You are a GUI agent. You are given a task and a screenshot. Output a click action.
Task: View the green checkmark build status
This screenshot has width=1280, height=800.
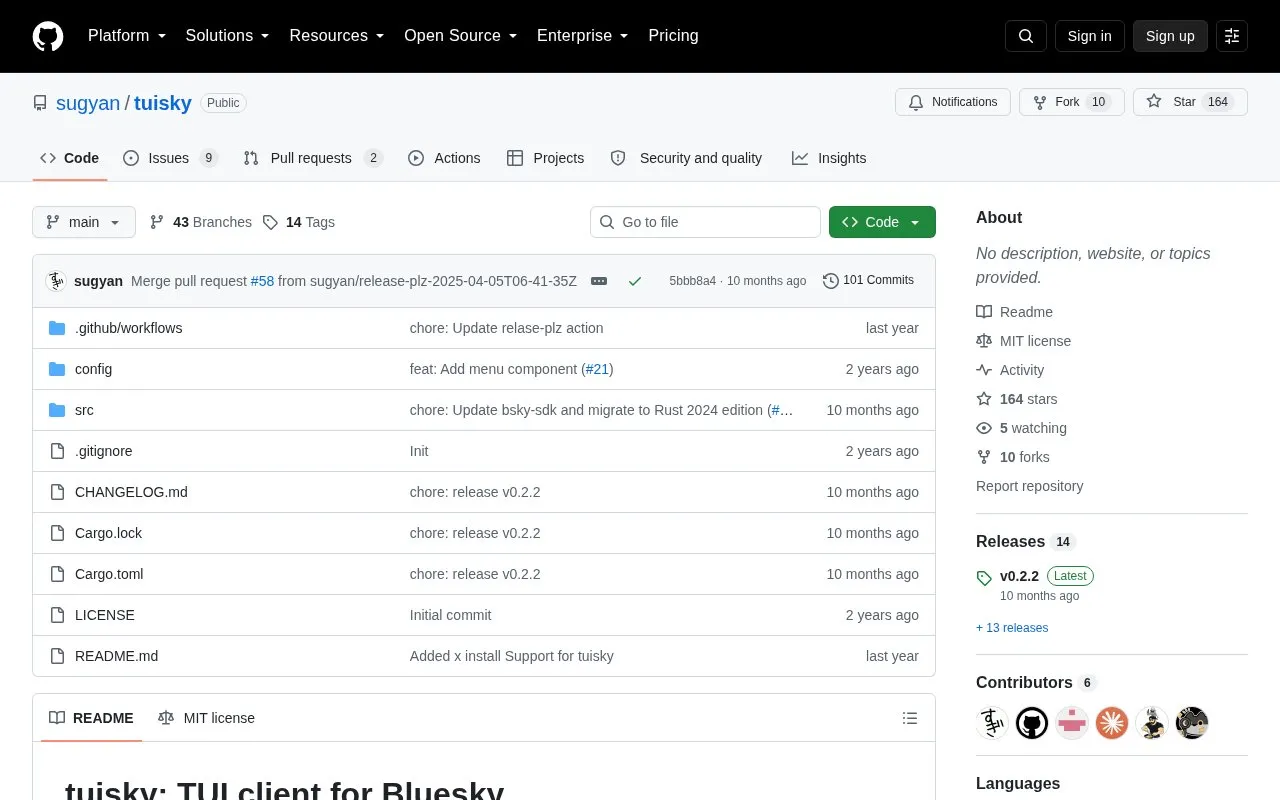click(635, 281)
